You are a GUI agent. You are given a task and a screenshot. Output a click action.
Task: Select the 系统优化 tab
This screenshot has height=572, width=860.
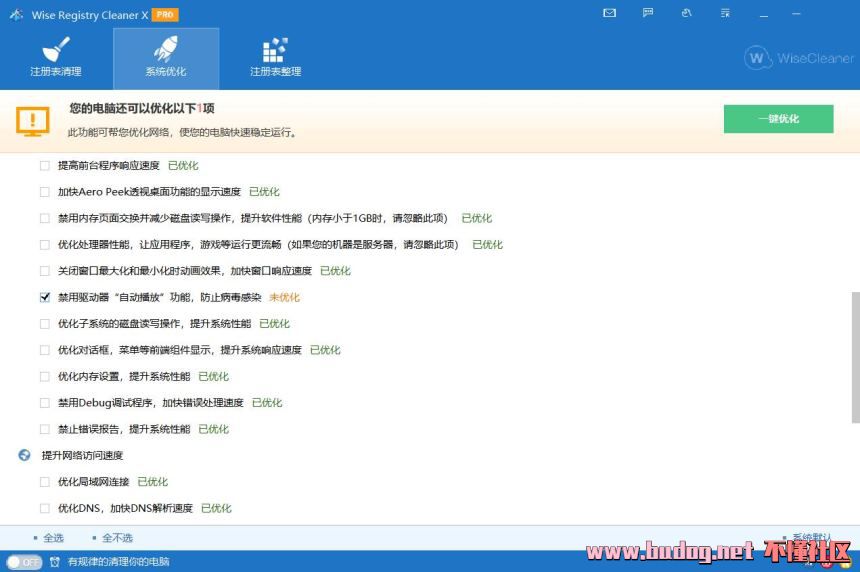(x=166, y=58)
